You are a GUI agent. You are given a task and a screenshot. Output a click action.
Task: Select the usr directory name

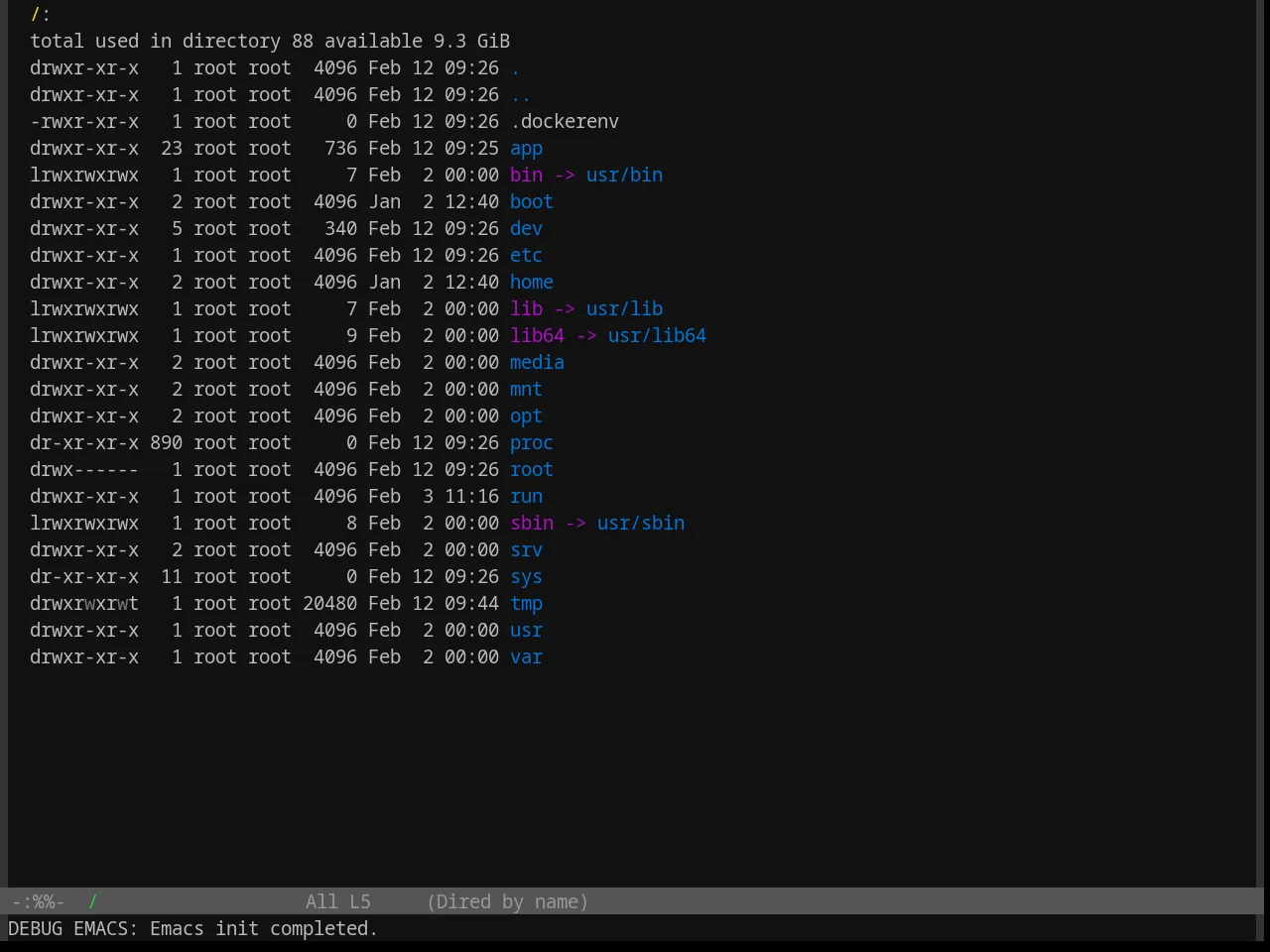(x=526, y=631)
